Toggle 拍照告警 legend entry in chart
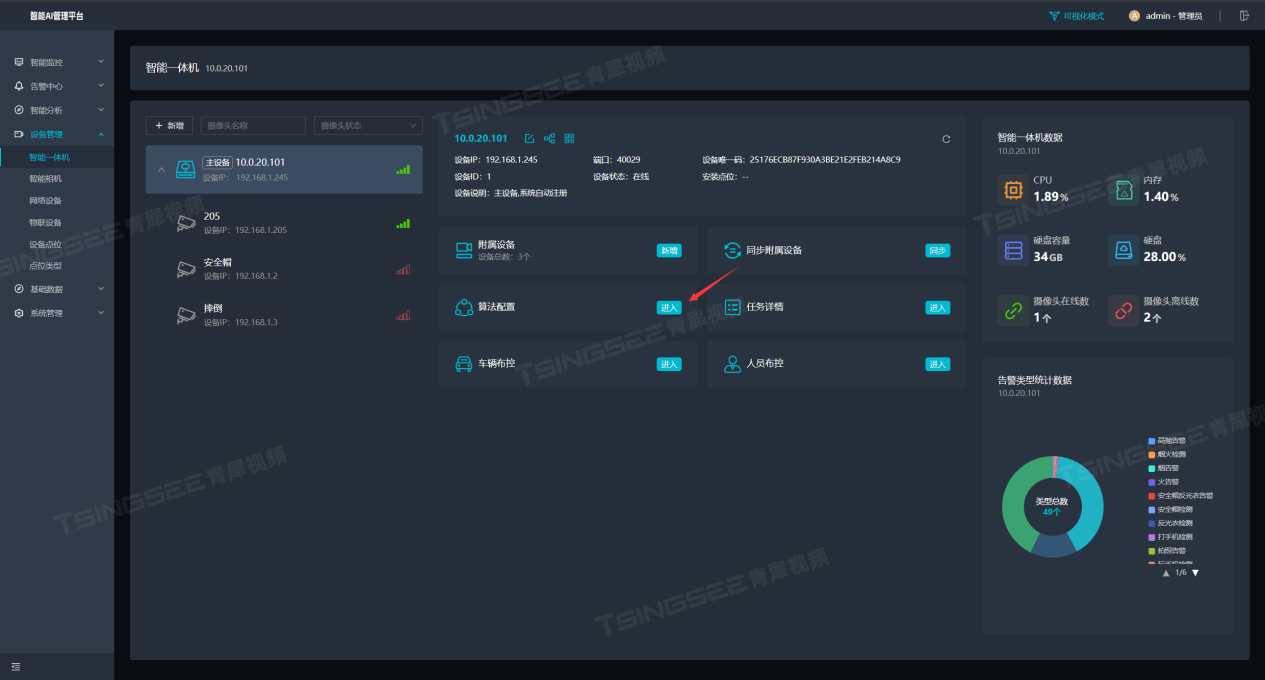 tap(1167, 551)
